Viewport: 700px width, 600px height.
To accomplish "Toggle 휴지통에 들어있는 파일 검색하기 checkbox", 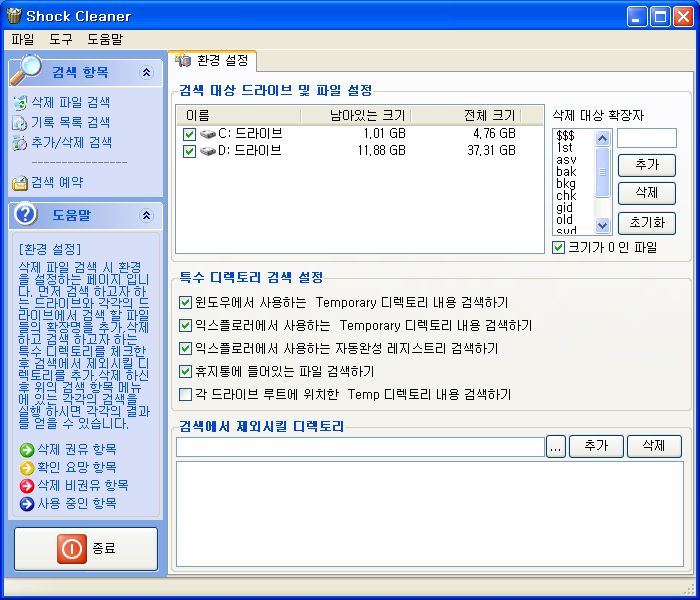I will point(185,371).
